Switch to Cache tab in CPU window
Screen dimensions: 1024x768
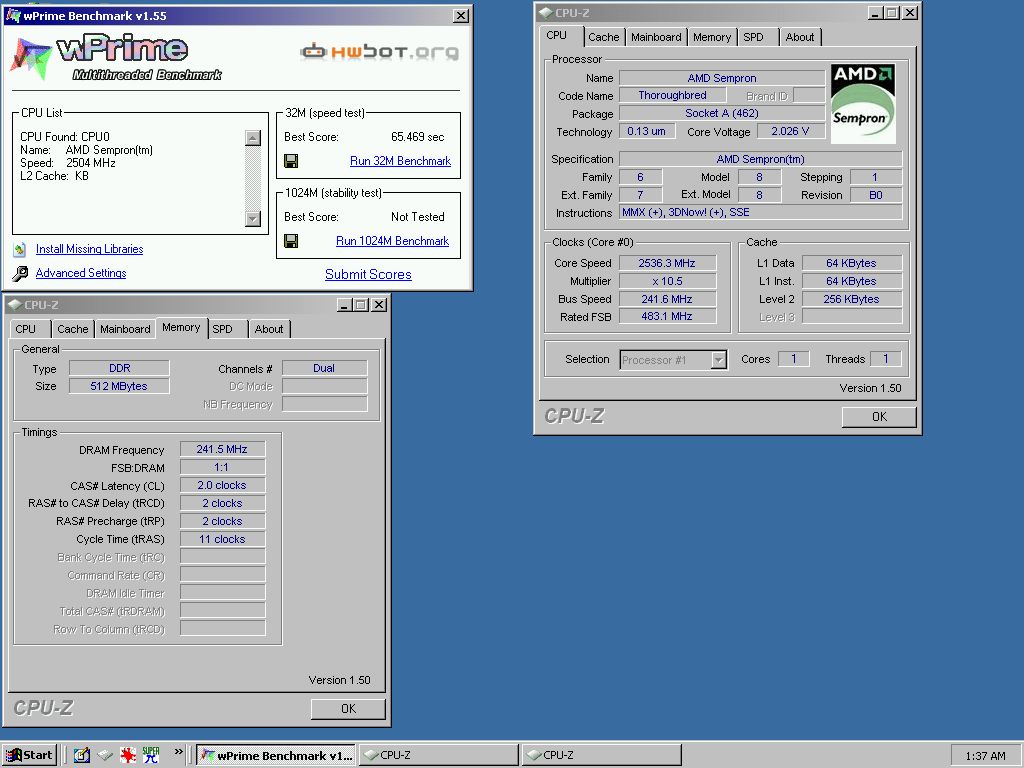point(603,37)
